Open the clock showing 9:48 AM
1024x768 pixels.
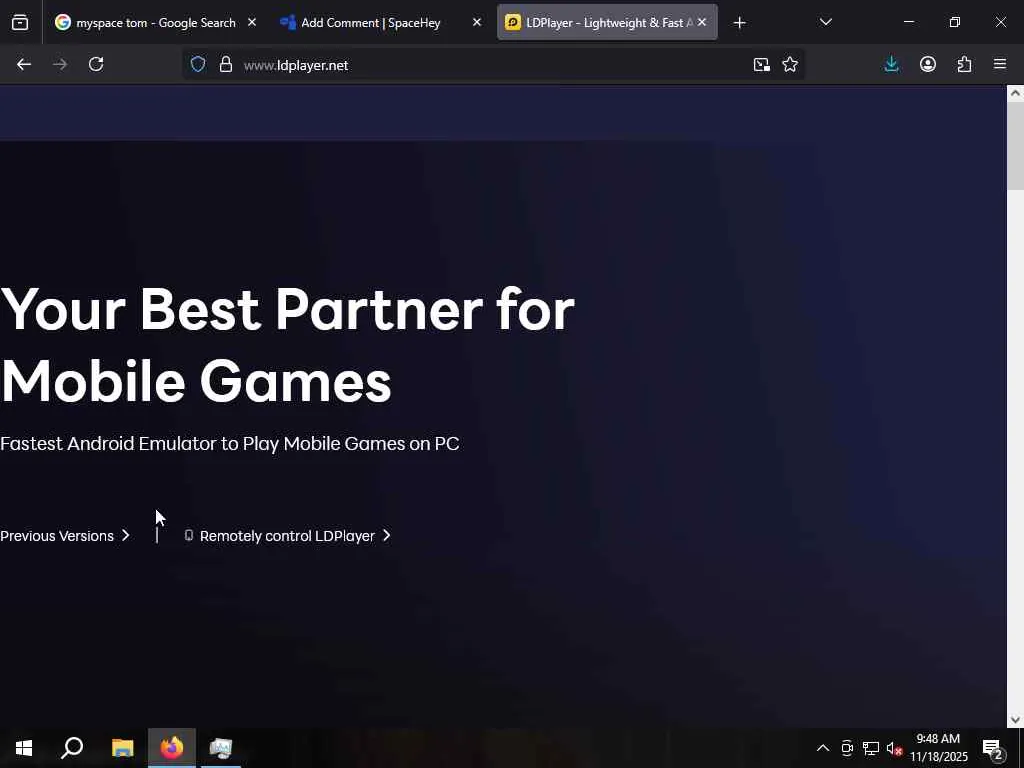(x=938, y=748)
